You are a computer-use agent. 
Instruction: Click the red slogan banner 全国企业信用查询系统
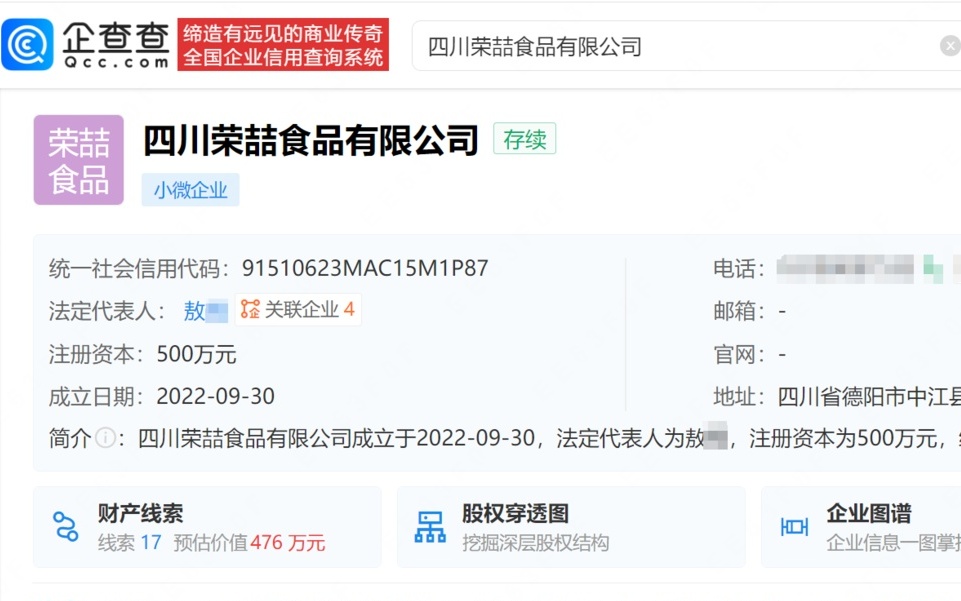point(283,45)
